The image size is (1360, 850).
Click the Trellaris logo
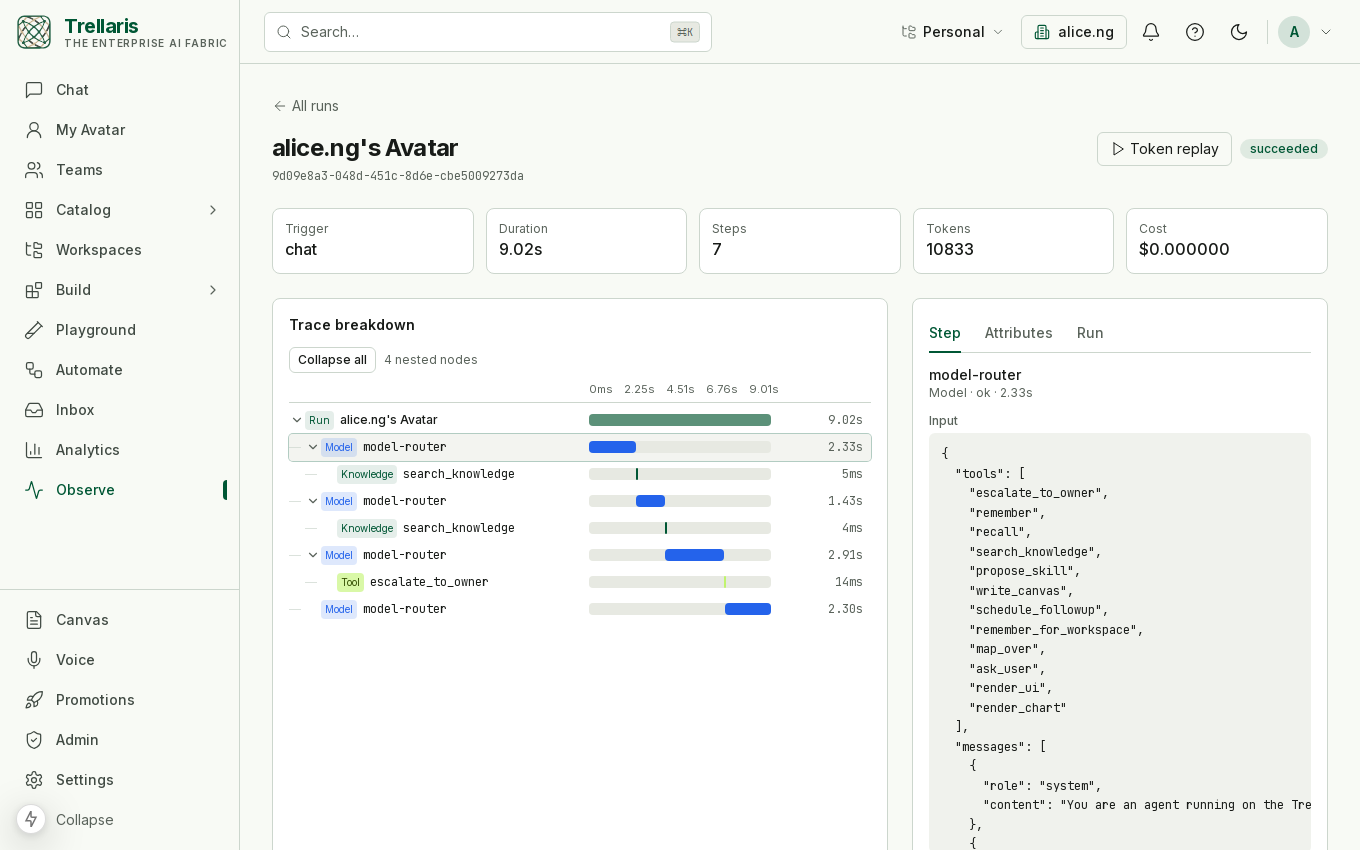(34, 32)
